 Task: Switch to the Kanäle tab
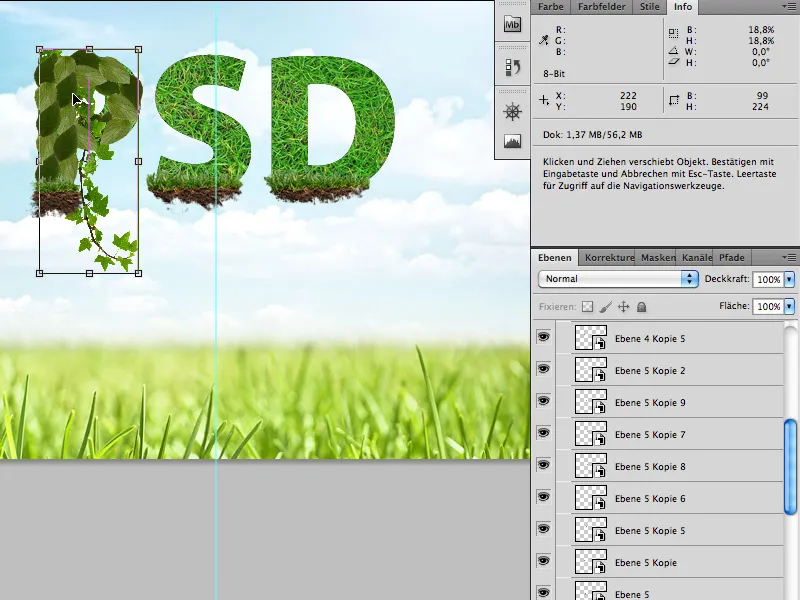697,258
